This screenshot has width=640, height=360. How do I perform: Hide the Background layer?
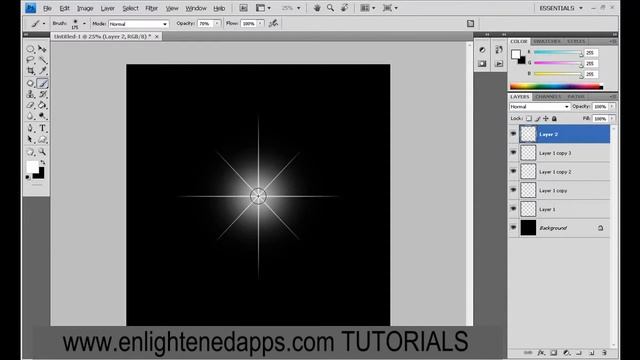(x=513, y=228)
